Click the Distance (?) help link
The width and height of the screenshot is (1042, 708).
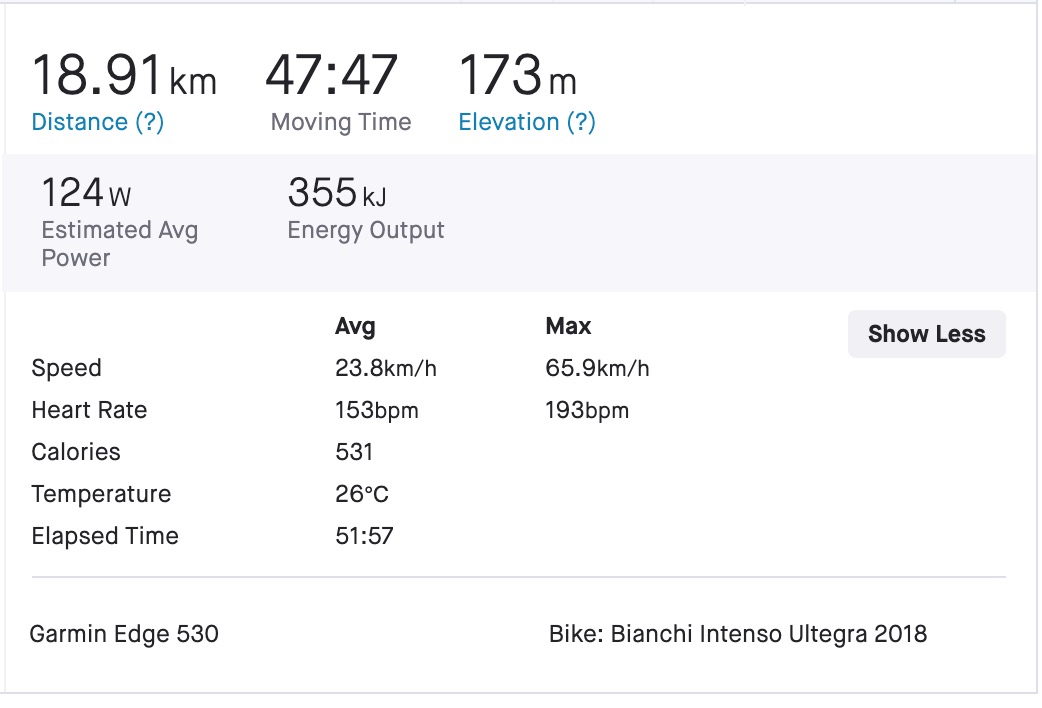pos(98,122)
